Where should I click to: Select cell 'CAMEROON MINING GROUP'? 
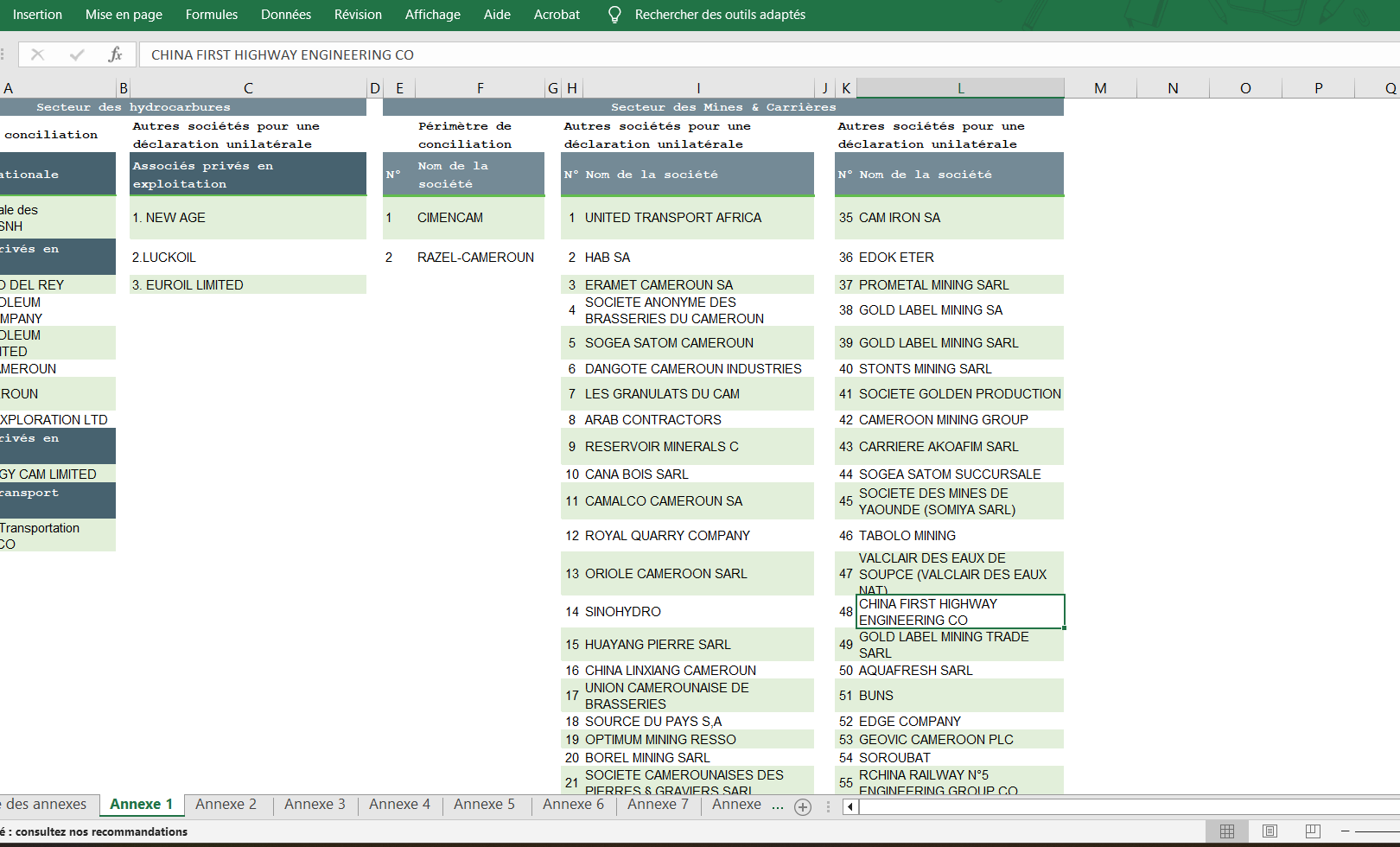click(960, 420)
